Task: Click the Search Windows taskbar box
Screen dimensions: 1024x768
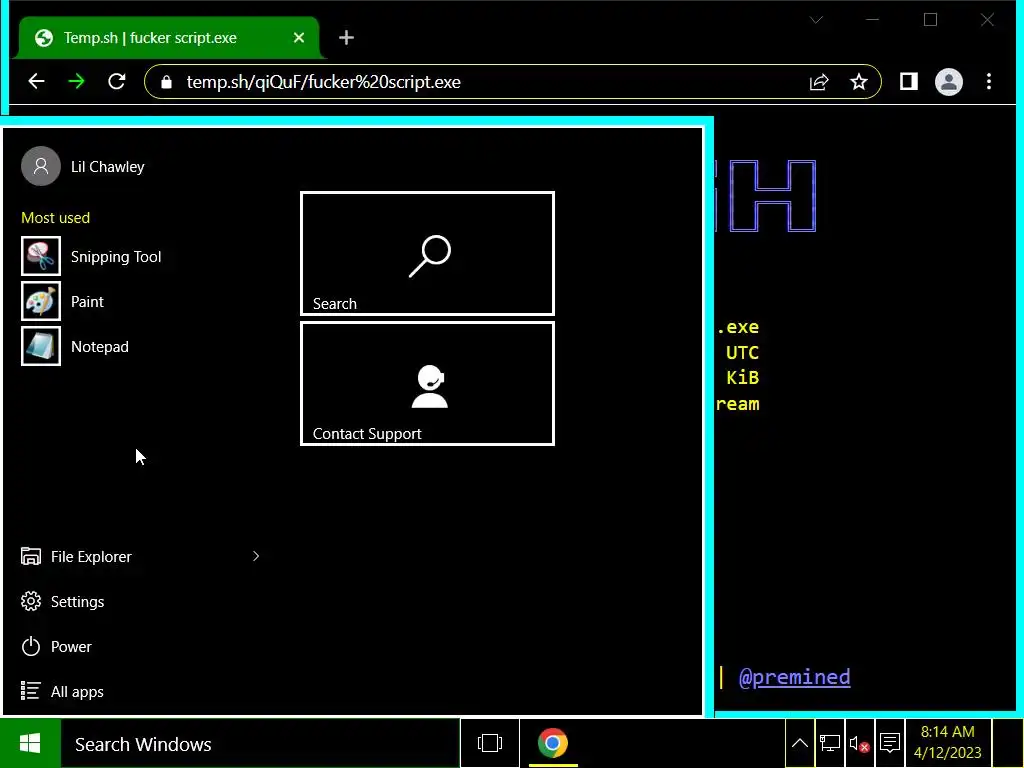Action: (x=260, y=744)
